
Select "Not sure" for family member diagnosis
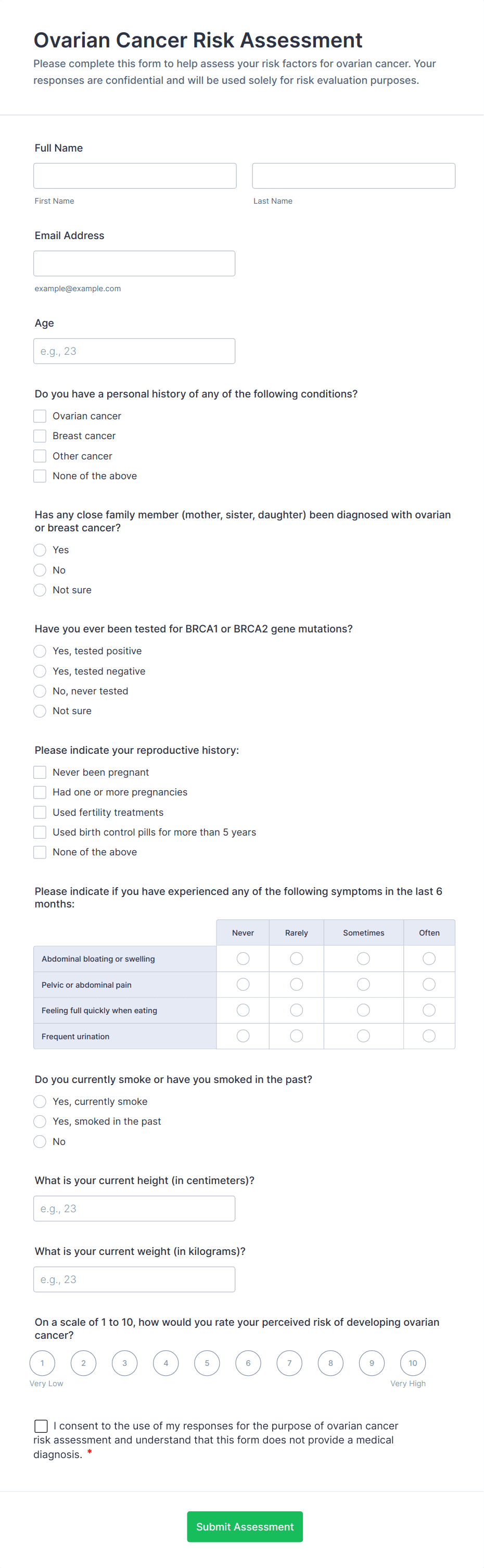pos(40,590)
